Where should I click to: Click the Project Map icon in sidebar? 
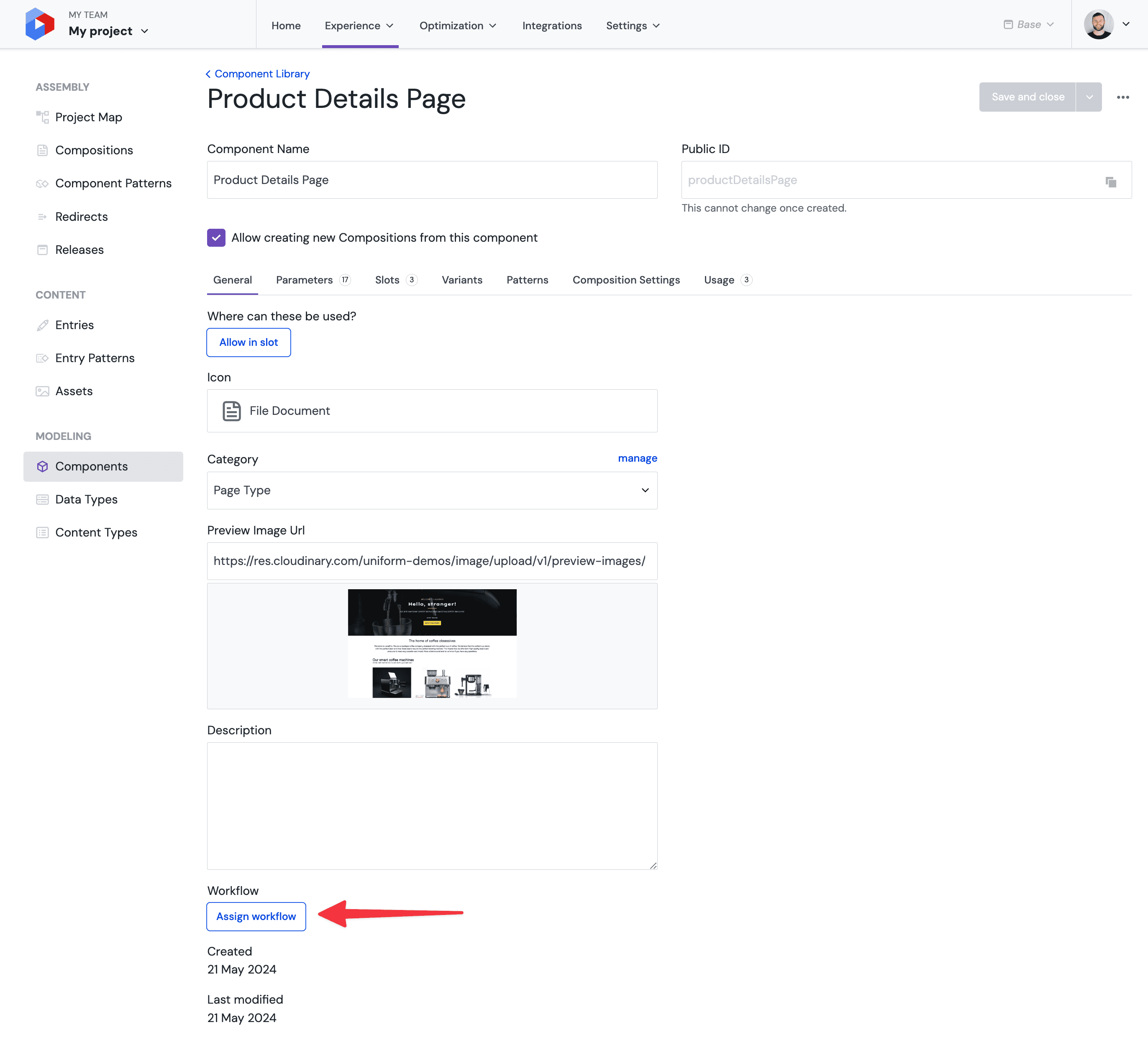42,117
